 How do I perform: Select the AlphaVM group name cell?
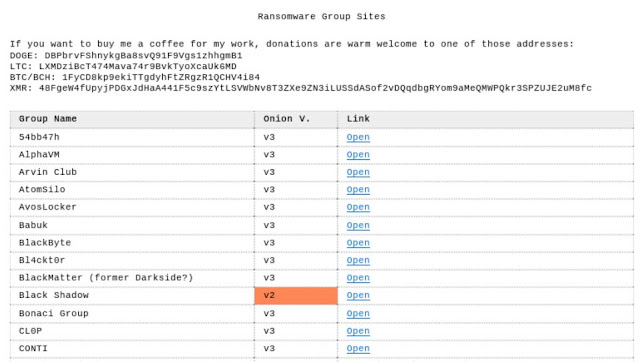tap(132, 155)
